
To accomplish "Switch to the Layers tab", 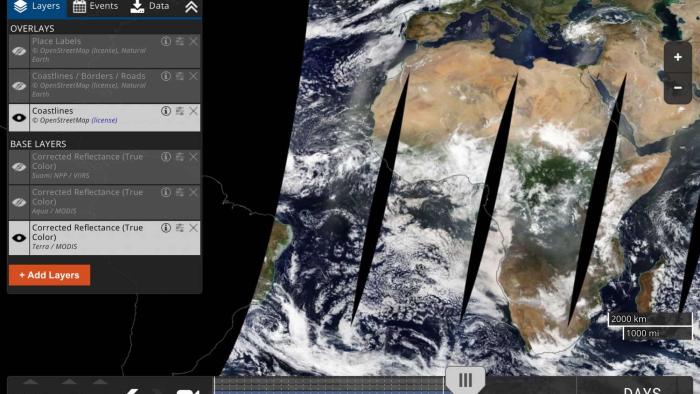I will (37, 7).
